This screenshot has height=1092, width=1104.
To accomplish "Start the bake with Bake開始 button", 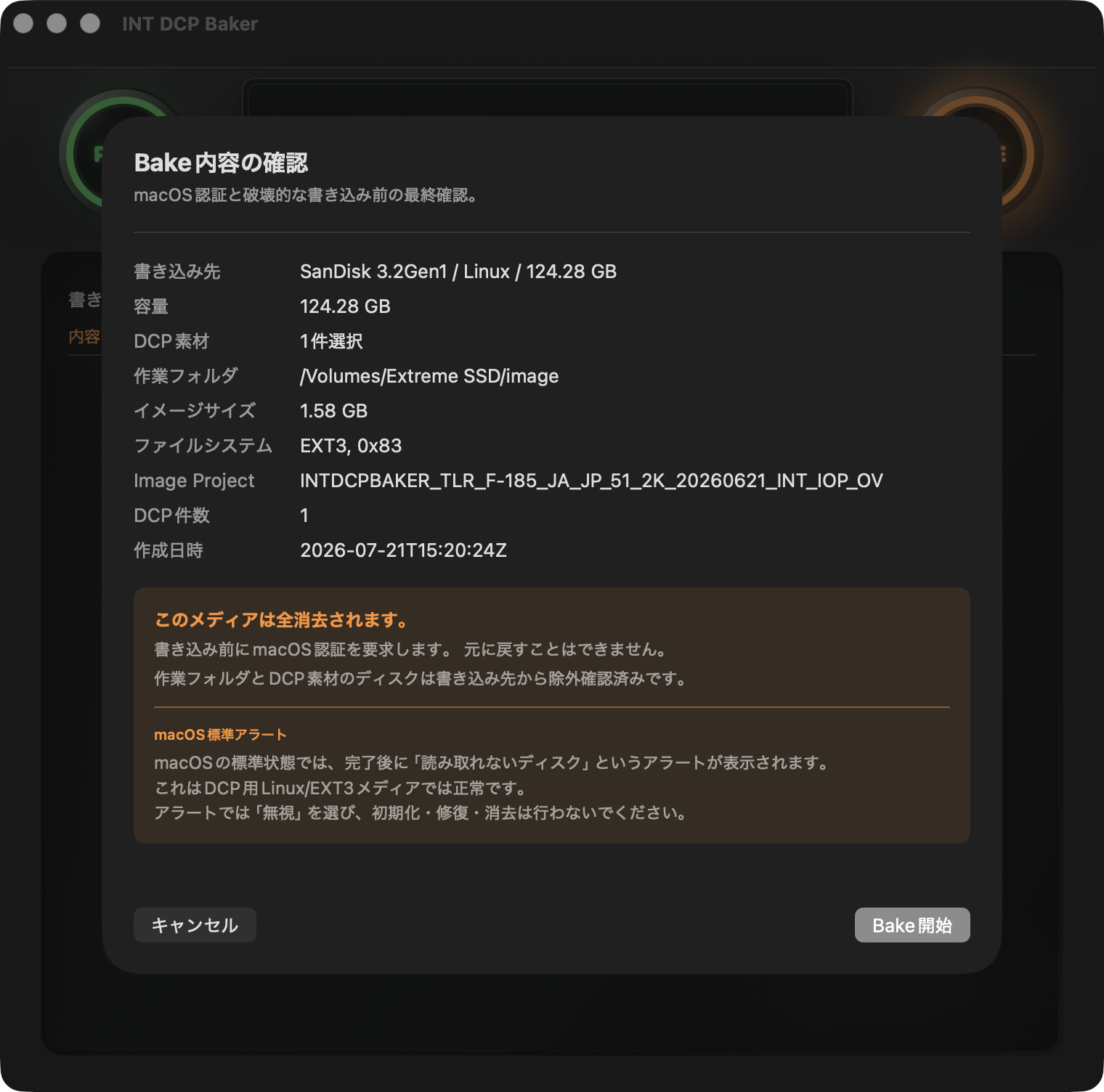I will [912, 925].
